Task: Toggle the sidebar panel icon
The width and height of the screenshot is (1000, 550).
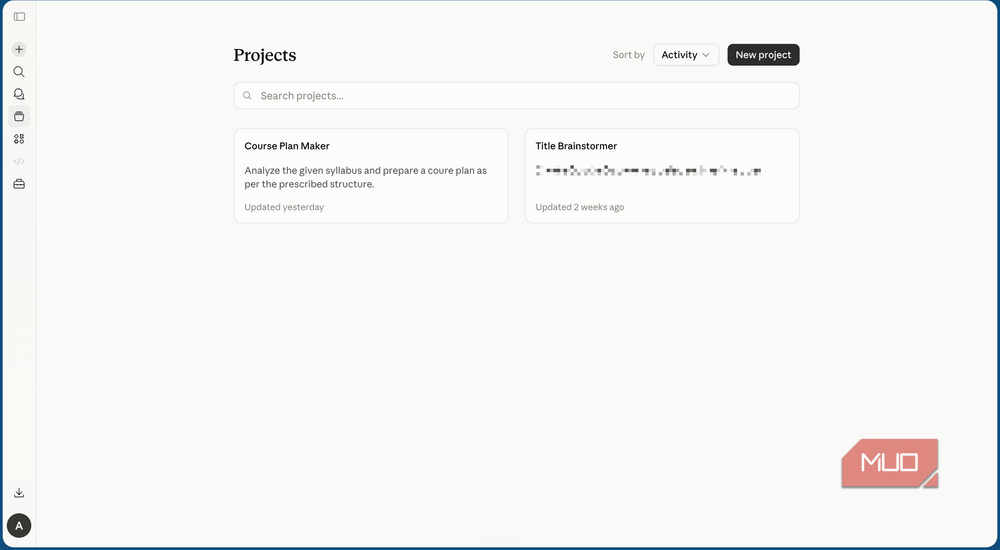Action: (x=19, y=17)
